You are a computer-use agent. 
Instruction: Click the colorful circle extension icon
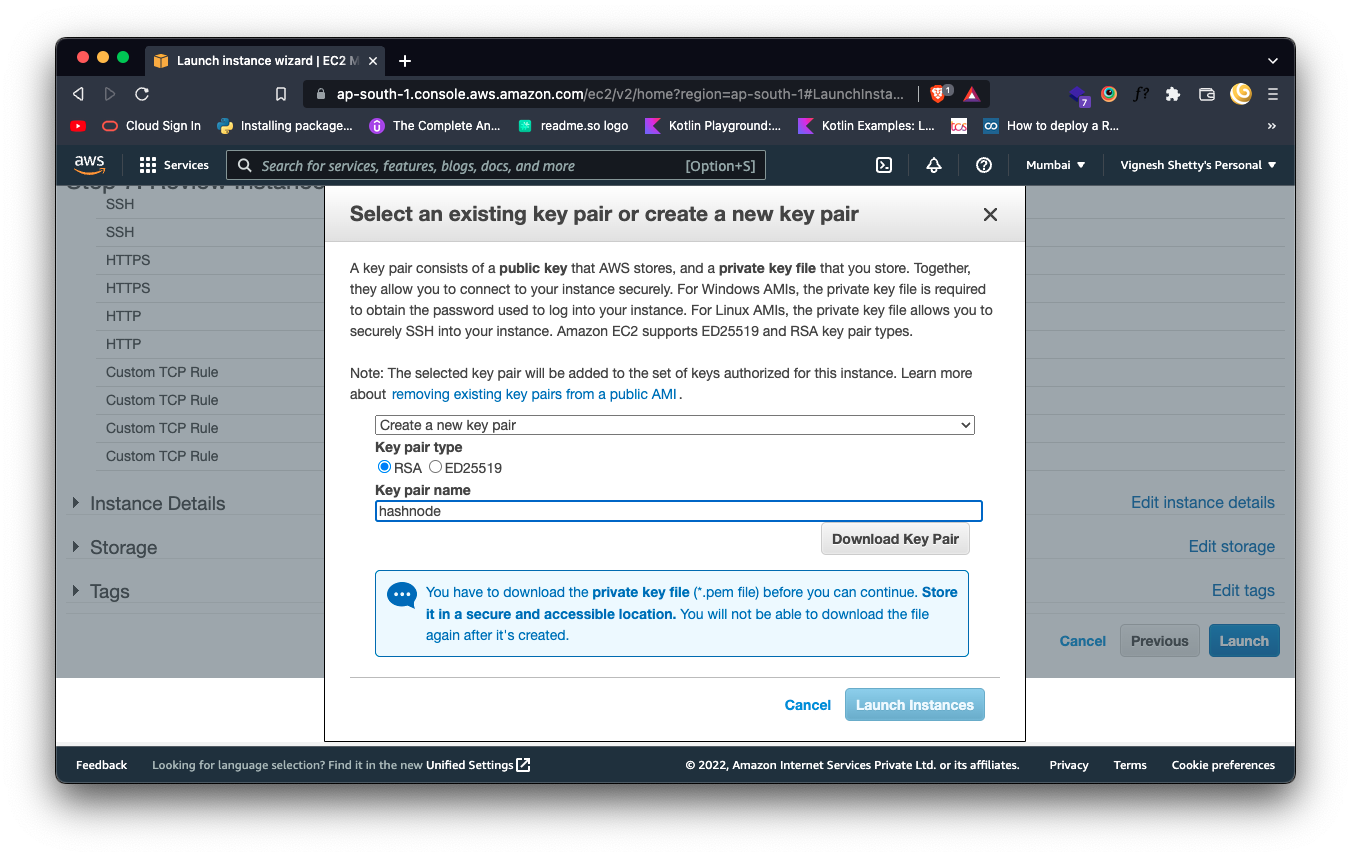click(1109, 94)
